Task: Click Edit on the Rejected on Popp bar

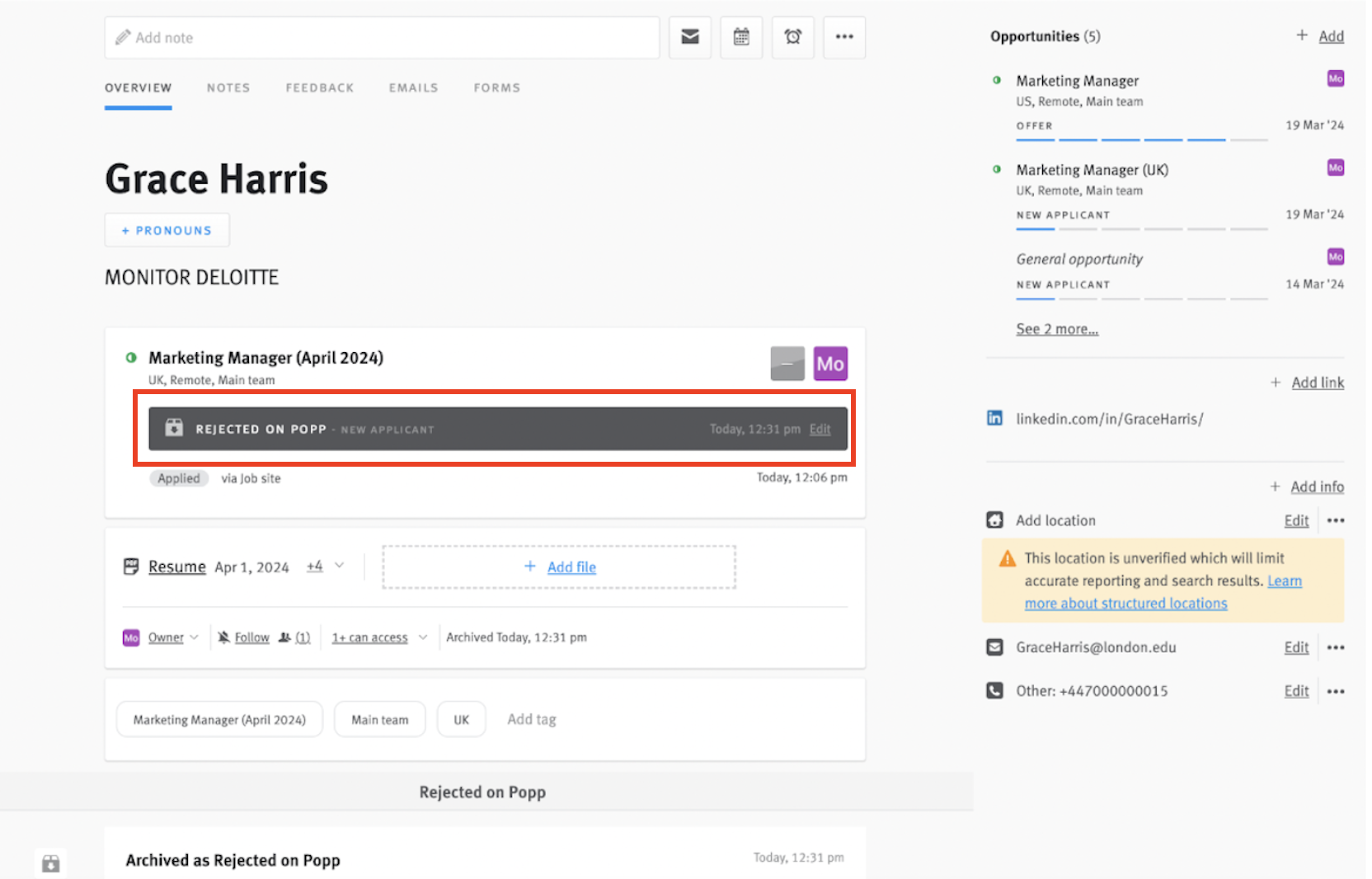Action: [x=820, y=429]
